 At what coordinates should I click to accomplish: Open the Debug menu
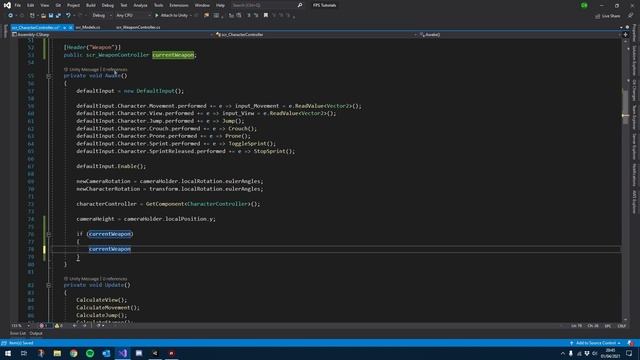click(108, 5)
